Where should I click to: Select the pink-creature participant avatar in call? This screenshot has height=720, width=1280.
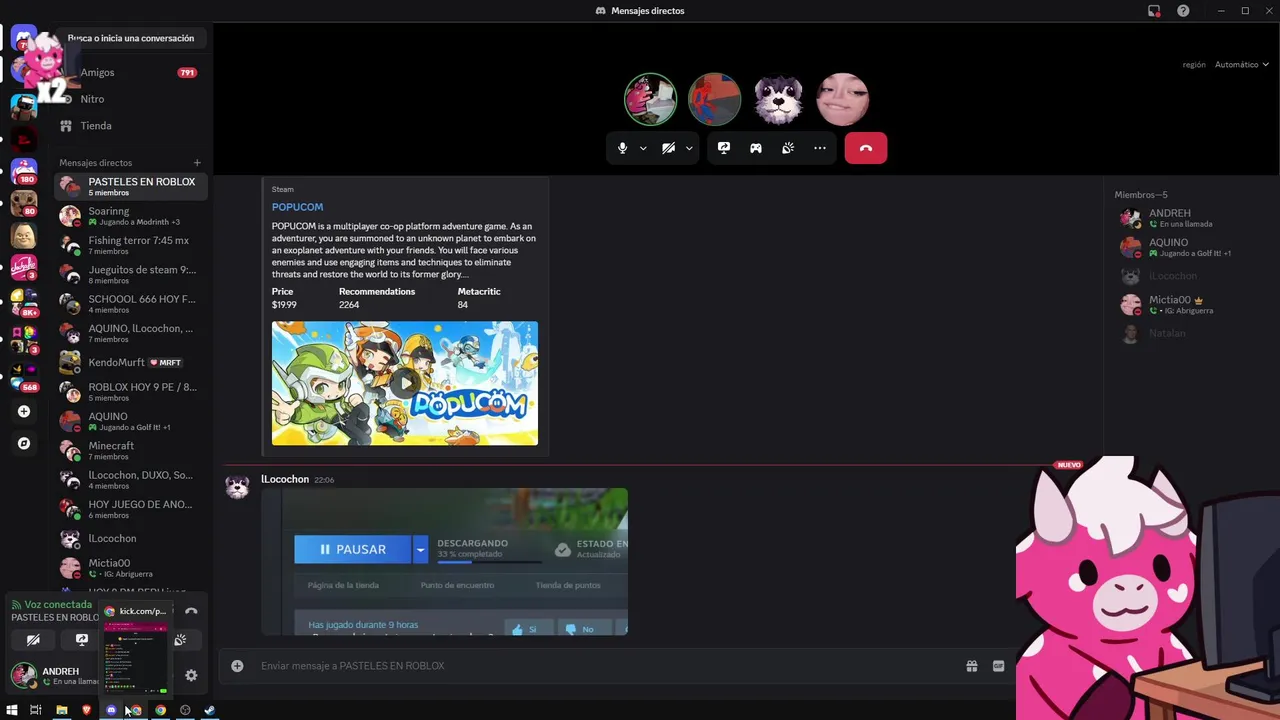tap(651, 99)
